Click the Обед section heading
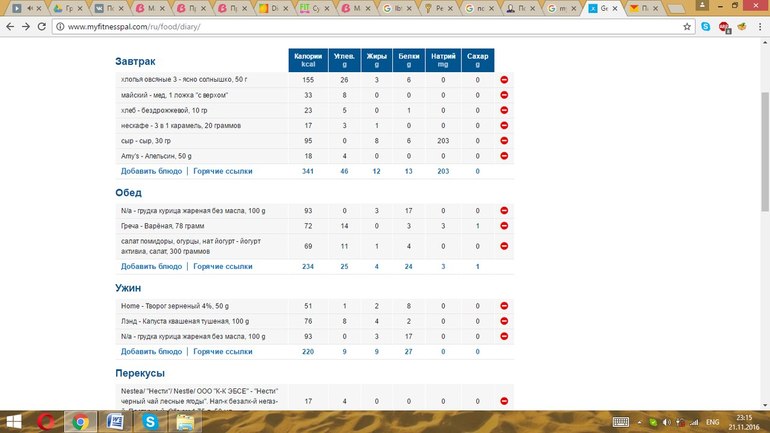 (128, 192)
